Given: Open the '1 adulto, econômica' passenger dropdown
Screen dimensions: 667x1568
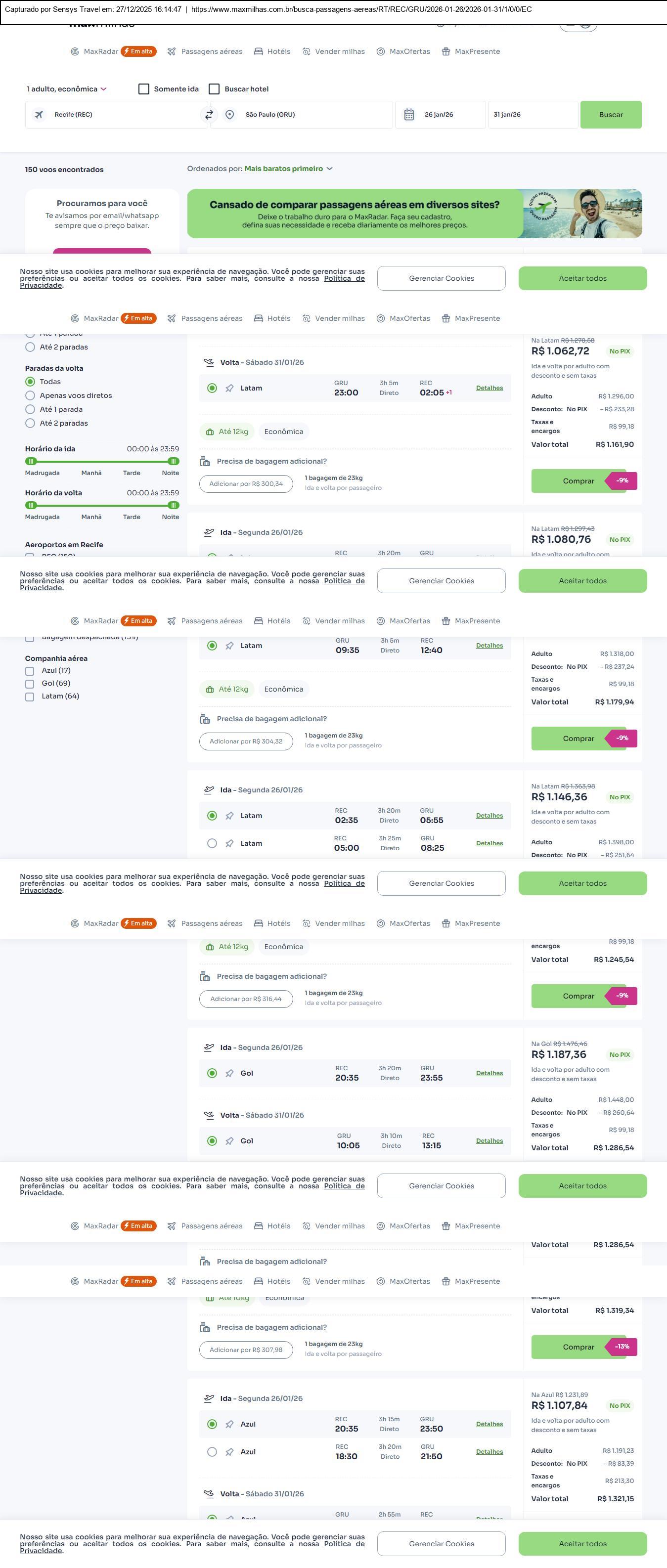Looking at the screenshot, I should coord(66,89).
